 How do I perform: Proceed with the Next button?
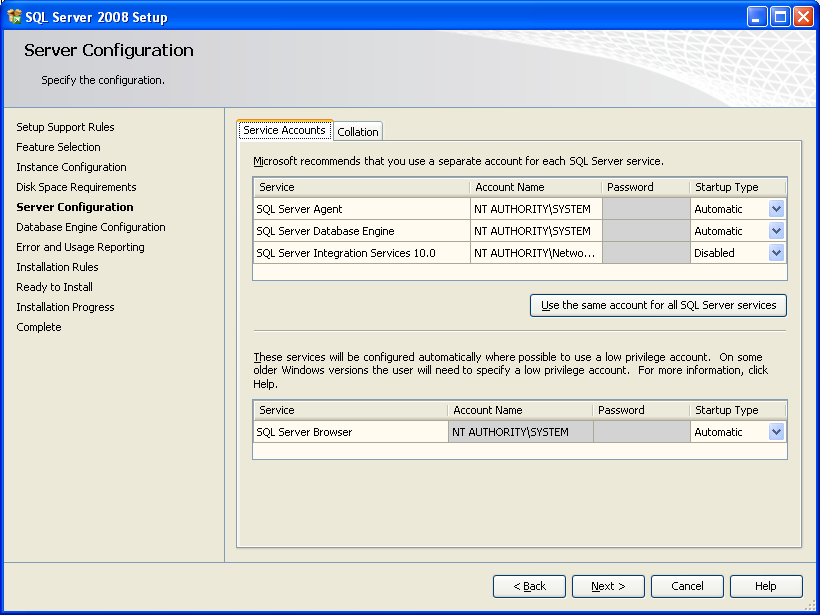[x=608, y=586]
